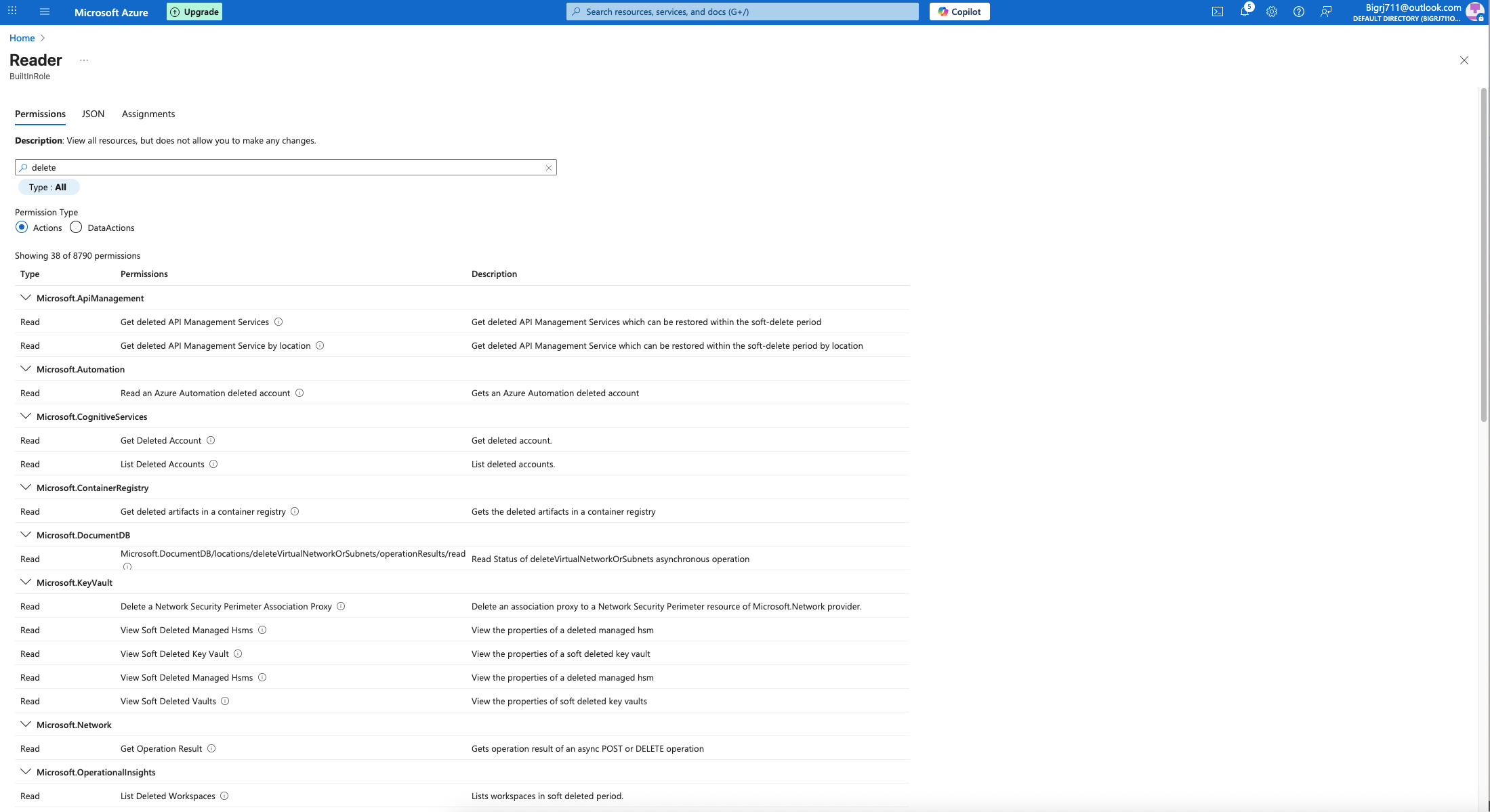Viewport: 1490px width, 812px height.
Task: Switch to the Assignments tab
Action: pyautogui.click(x=148, y=114)
